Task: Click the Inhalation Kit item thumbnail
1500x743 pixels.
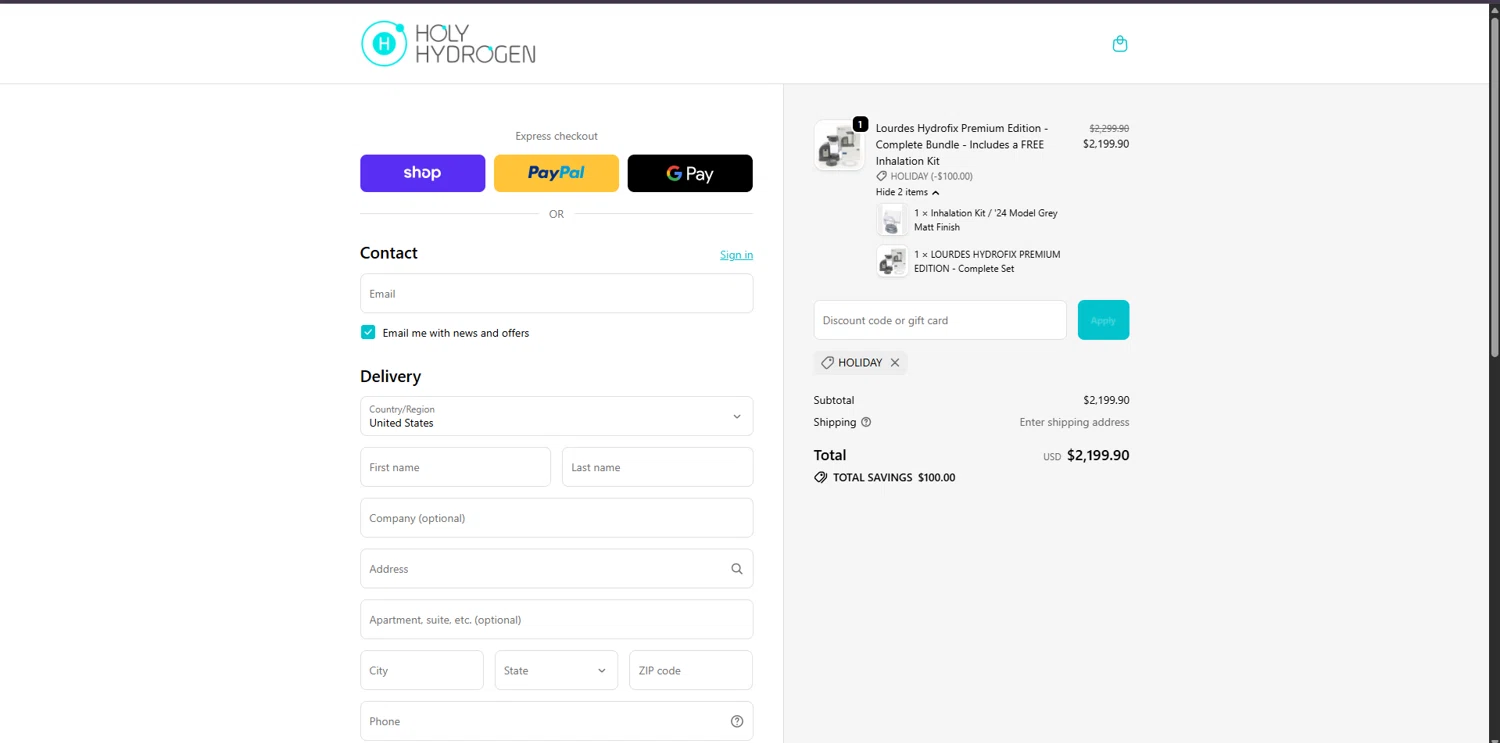Action: 891,220
